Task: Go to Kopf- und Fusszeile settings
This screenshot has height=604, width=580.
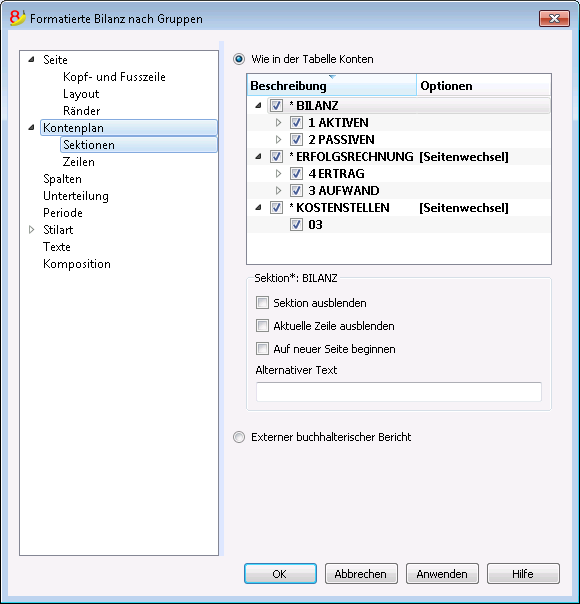Action: click(114, 77)
